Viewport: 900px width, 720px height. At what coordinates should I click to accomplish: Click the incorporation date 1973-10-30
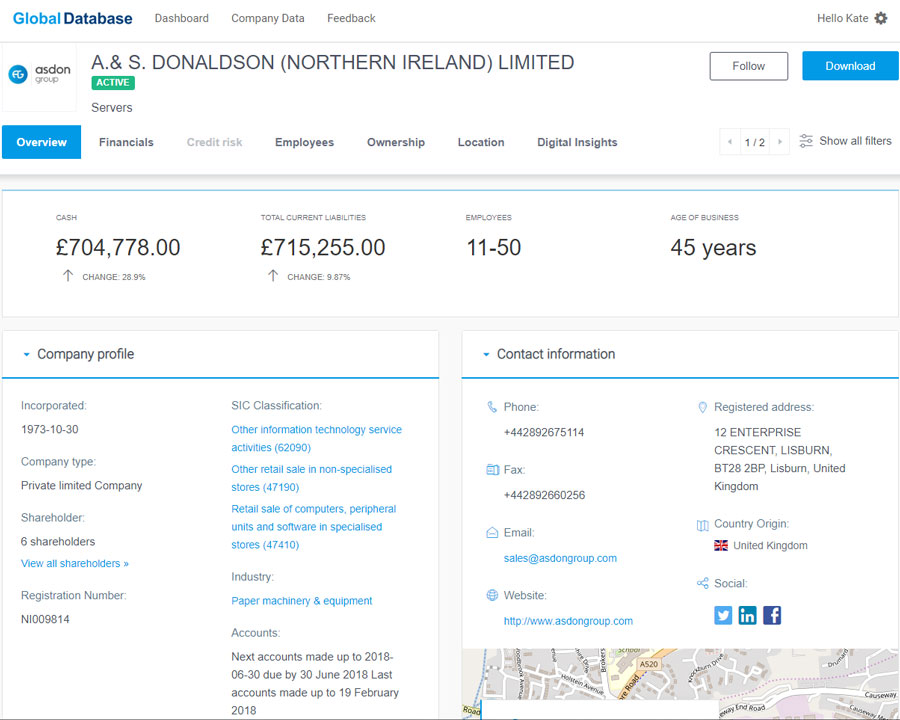pos(50,429)
